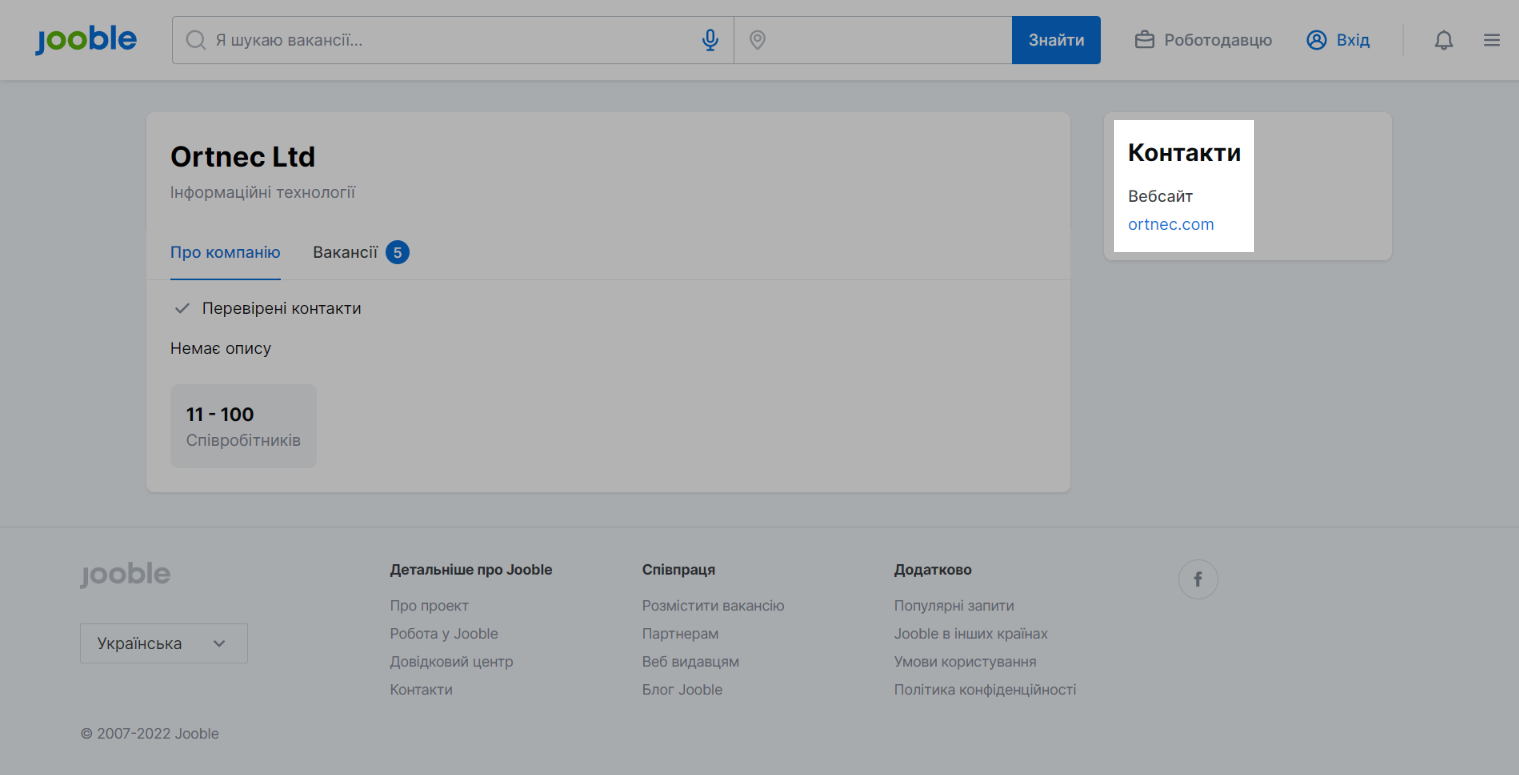This screenshot has width=1519, height=775.
Task: Open the Роботодавцю link
Action: coord(1203,40)
